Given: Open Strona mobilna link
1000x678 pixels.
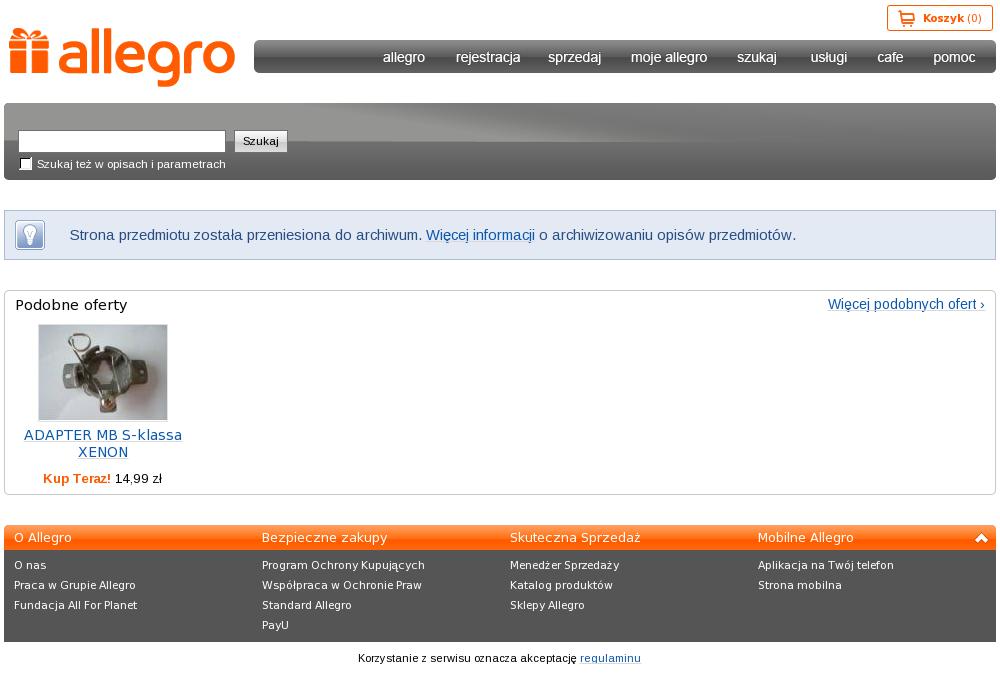Looking at the screenshot, I should tap(799, 585).
